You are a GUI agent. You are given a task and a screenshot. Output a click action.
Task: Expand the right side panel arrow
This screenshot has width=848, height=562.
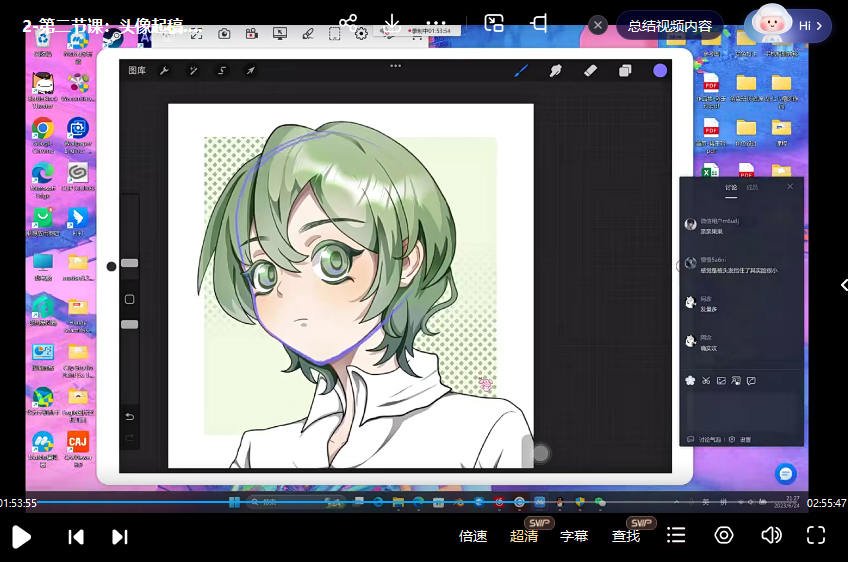[x=842, y=285]
